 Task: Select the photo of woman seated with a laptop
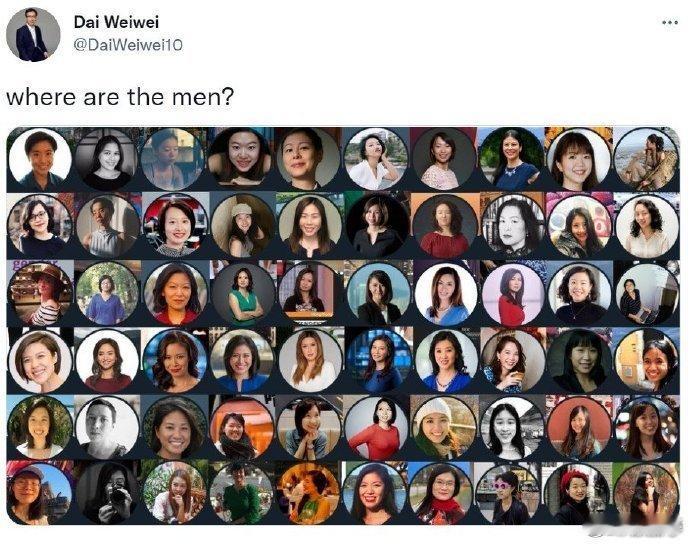pos(646,294)
